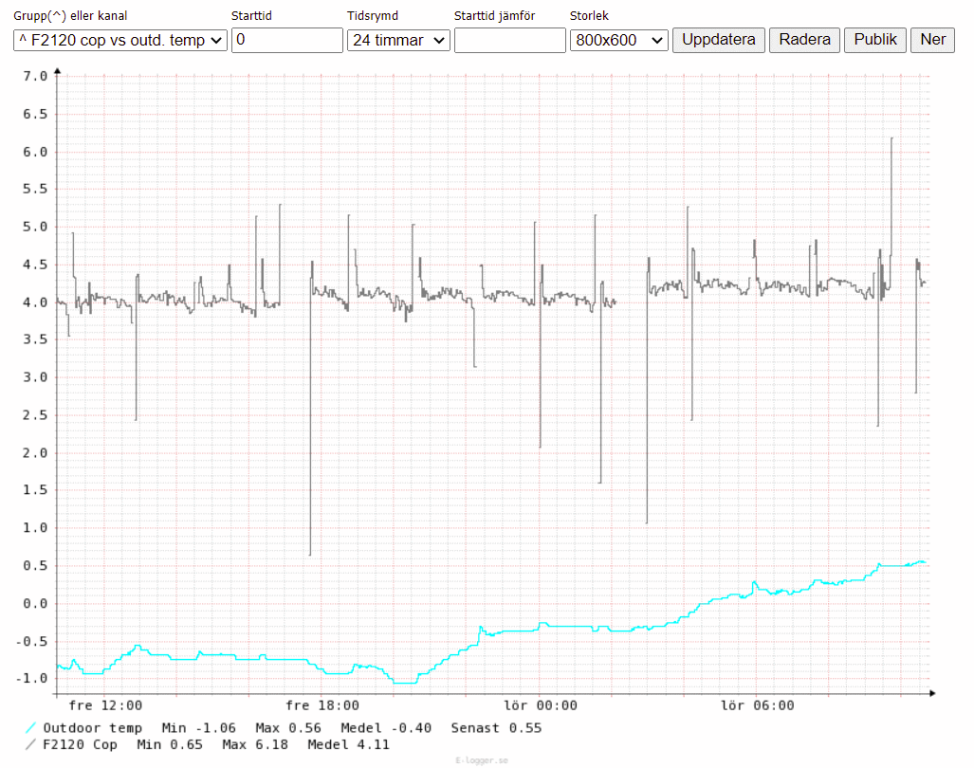Image resolution: width=974 pixels, height=768 pixels.
Task: Click the Radera button
Action: click(805, 40)
